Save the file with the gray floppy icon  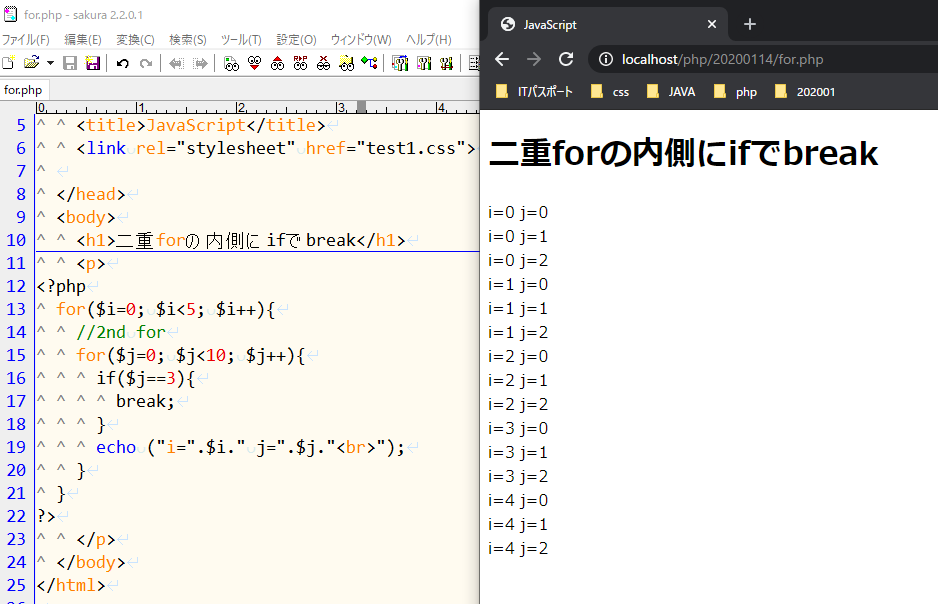(x=70, y=63)
